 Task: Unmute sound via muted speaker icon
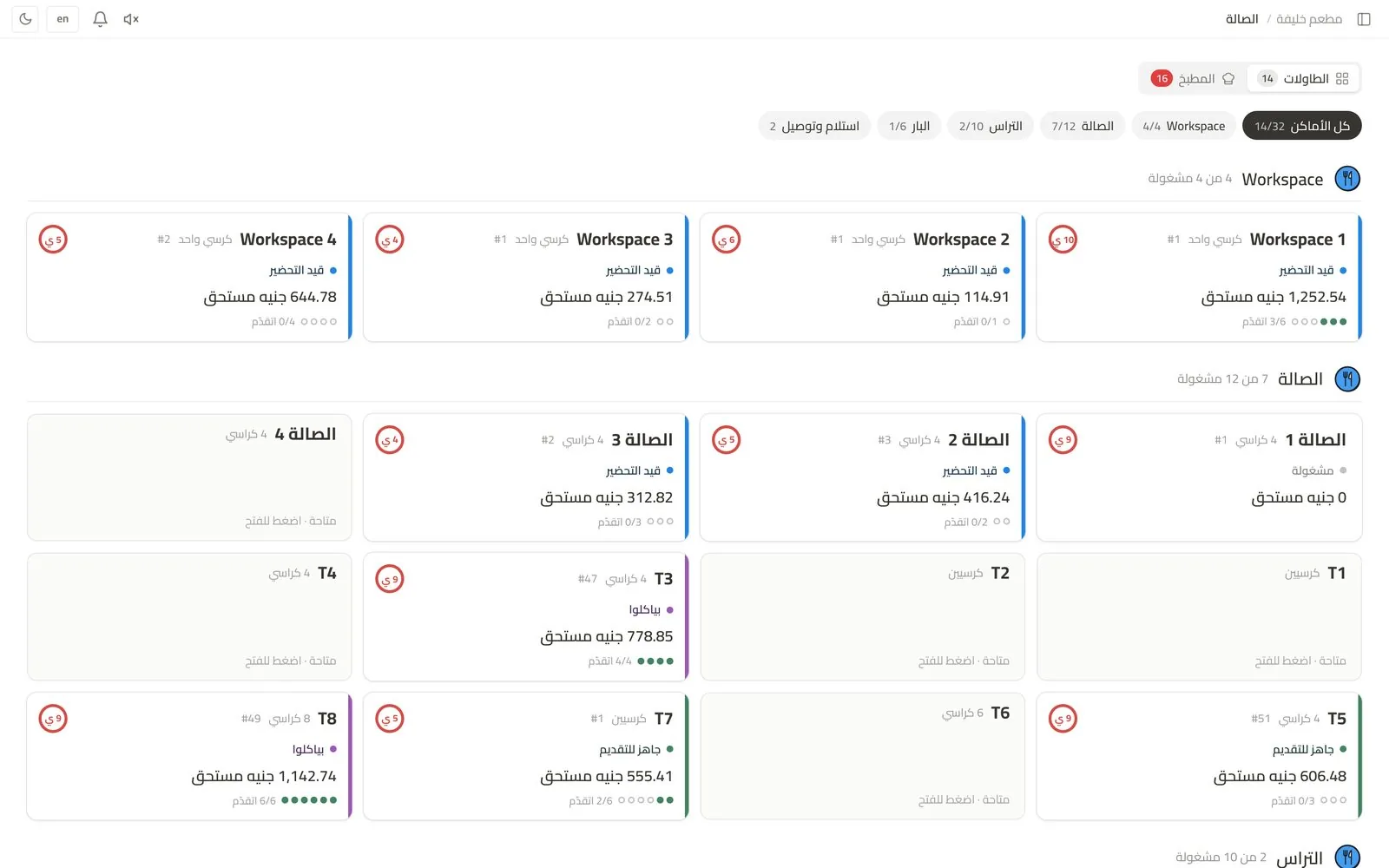pos(131,19)
